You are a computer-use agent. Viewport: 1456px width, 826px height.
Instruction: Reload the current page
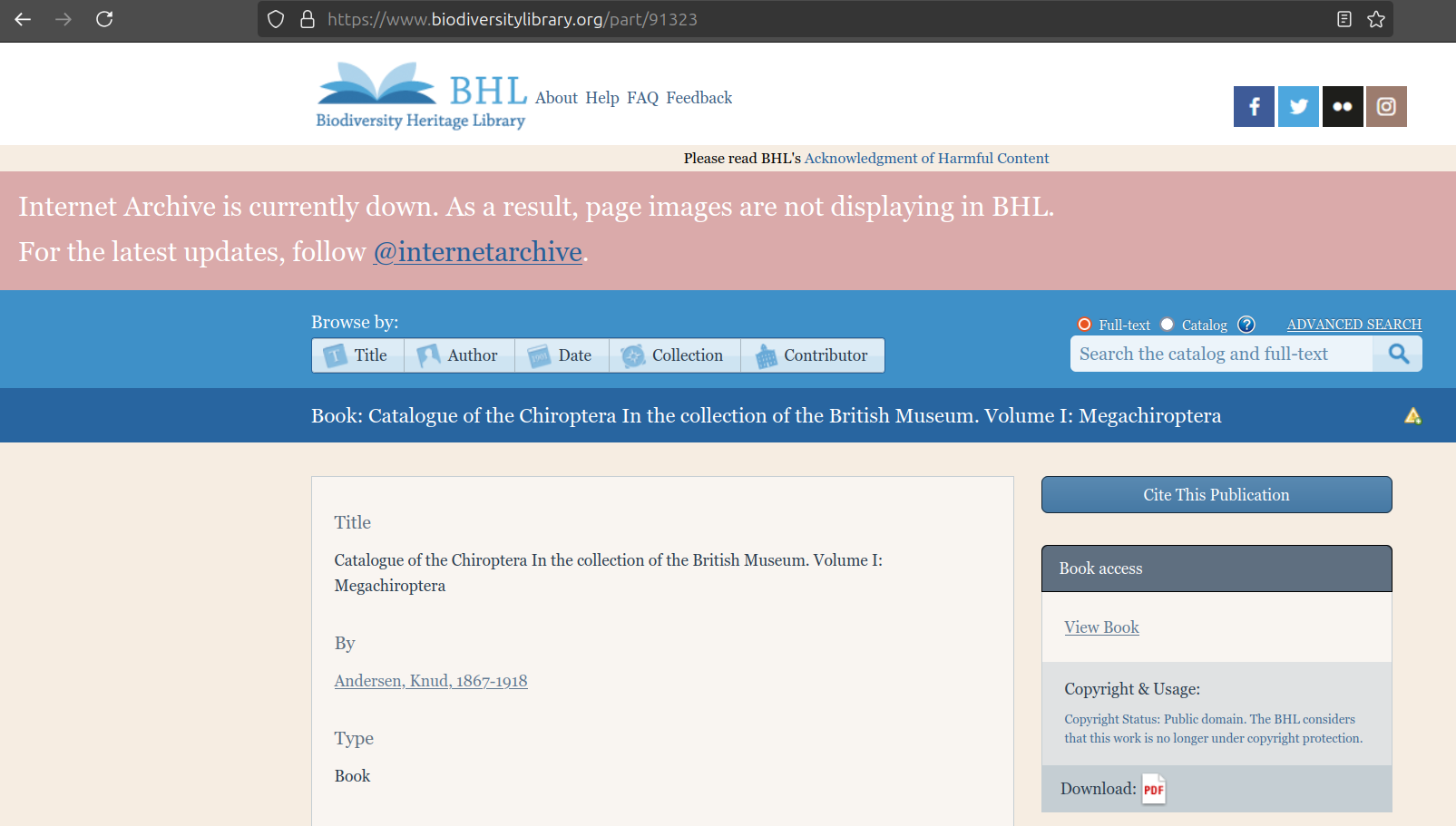pyautogui.click(x=103, y=18)
